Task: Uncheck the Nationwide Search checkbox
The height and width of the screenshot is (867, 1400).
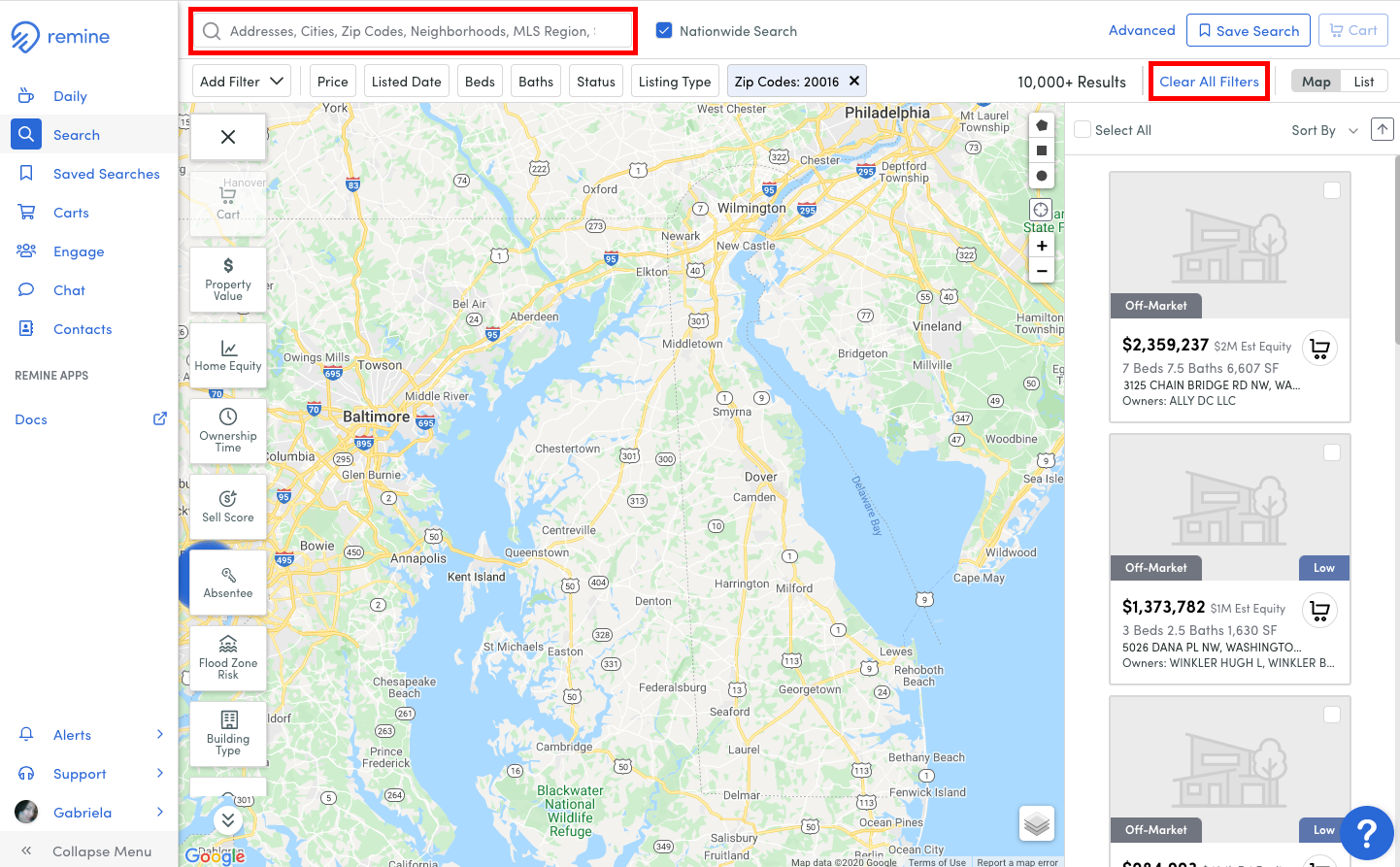Action: tap(664, 30)
